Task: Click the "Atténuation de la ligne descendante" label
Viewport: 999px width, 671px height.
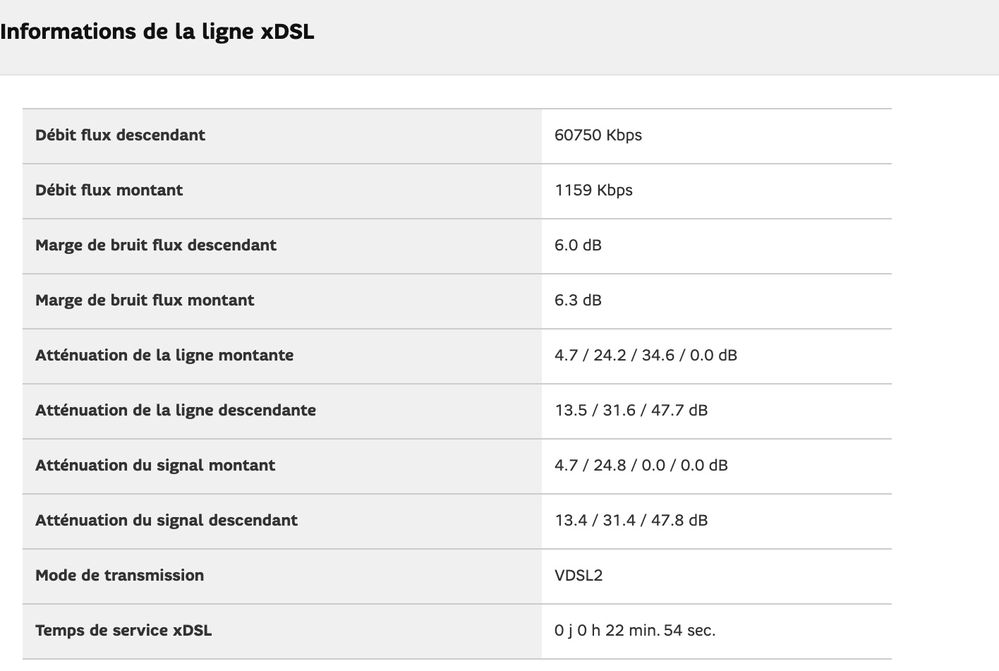Action: pyautogui.click(x=176, y=410)
